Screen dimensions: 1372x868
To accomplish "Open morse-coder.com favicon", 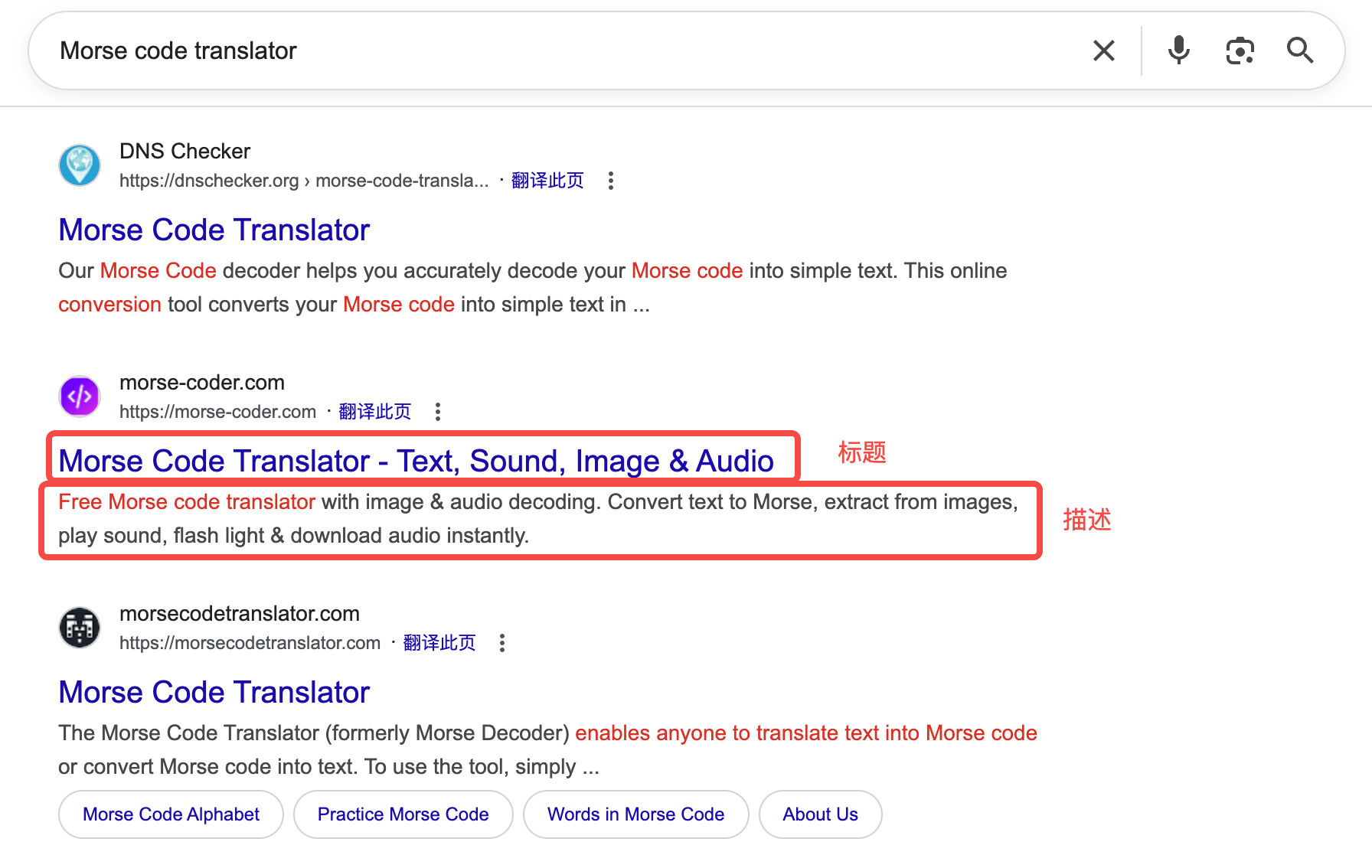I will point(80,396).
